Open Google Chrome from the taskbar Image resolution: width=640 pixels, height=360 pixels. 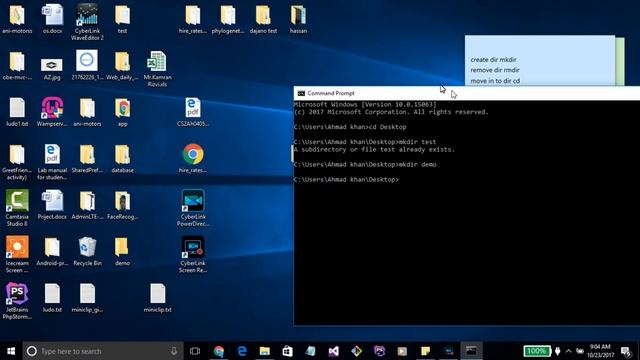pyautogui.click(x=219, y=351)
